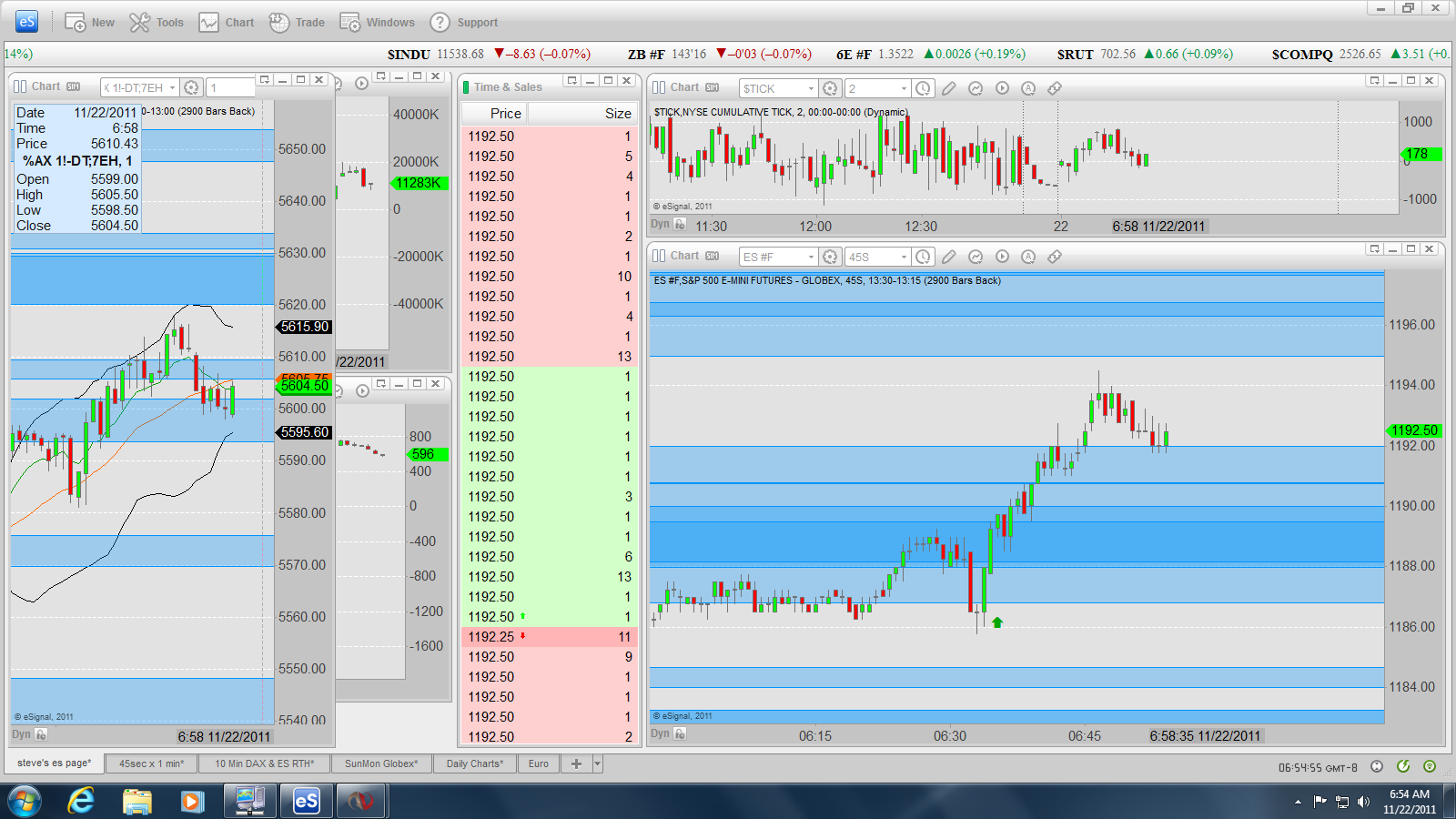The width and height of the screenshot is (1456, 819).
Task: Select pencil drawing tool in $TICK chart
Action: point(949,88)
